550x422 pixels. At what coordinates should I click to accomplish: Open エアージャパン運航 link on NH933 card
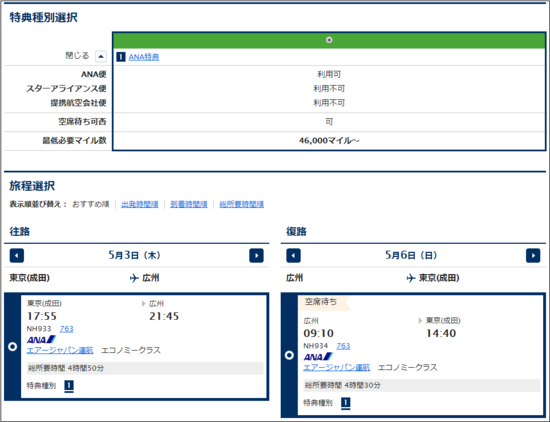point(60,350)
